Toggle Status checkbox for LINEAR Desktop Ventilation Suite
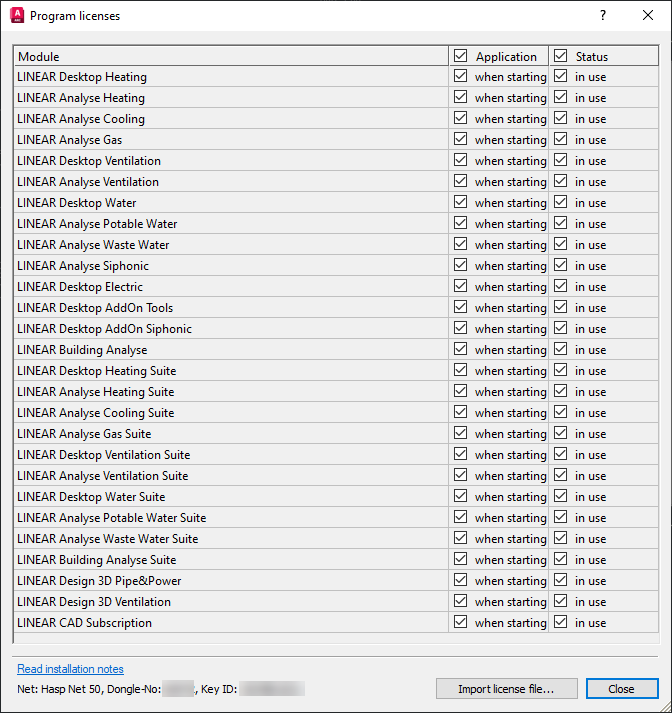 [560, 453]
